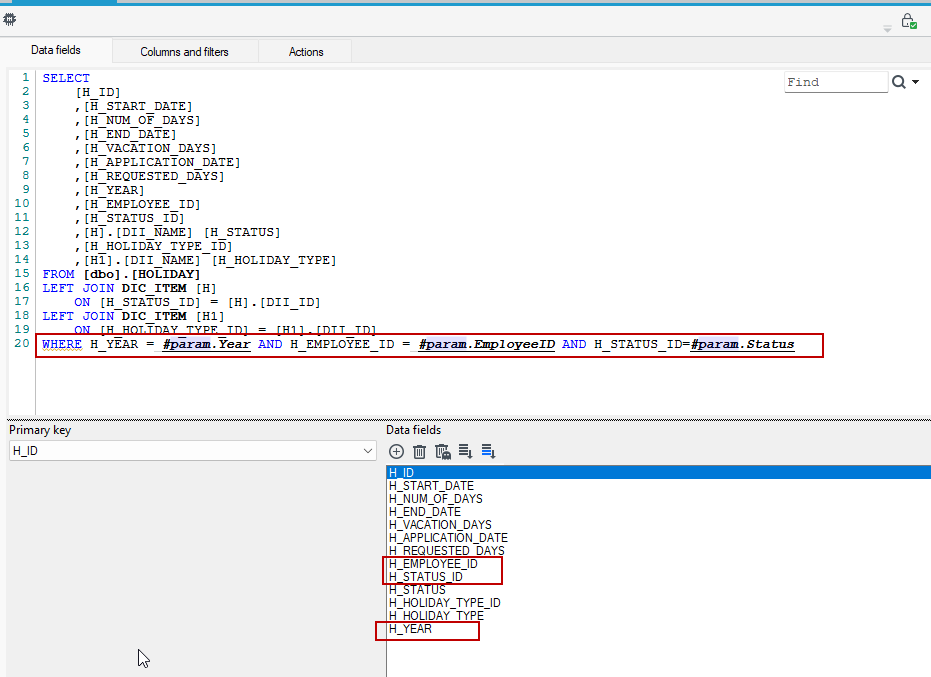The image size is (931, 677).
Task: Click line number 12 in the editor gutter
Action: (x=22, y=232)
